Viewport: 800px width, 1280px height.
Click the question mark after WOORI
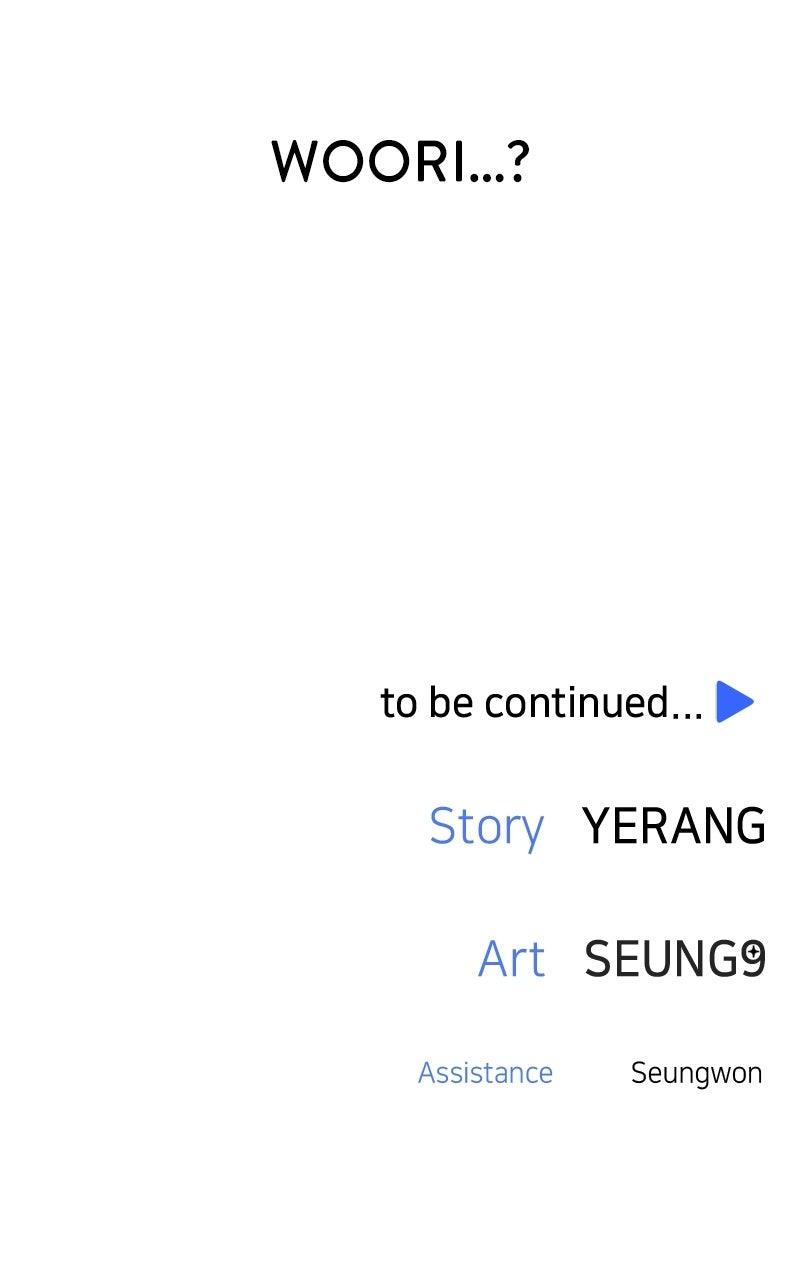click(x=516, y=163)
